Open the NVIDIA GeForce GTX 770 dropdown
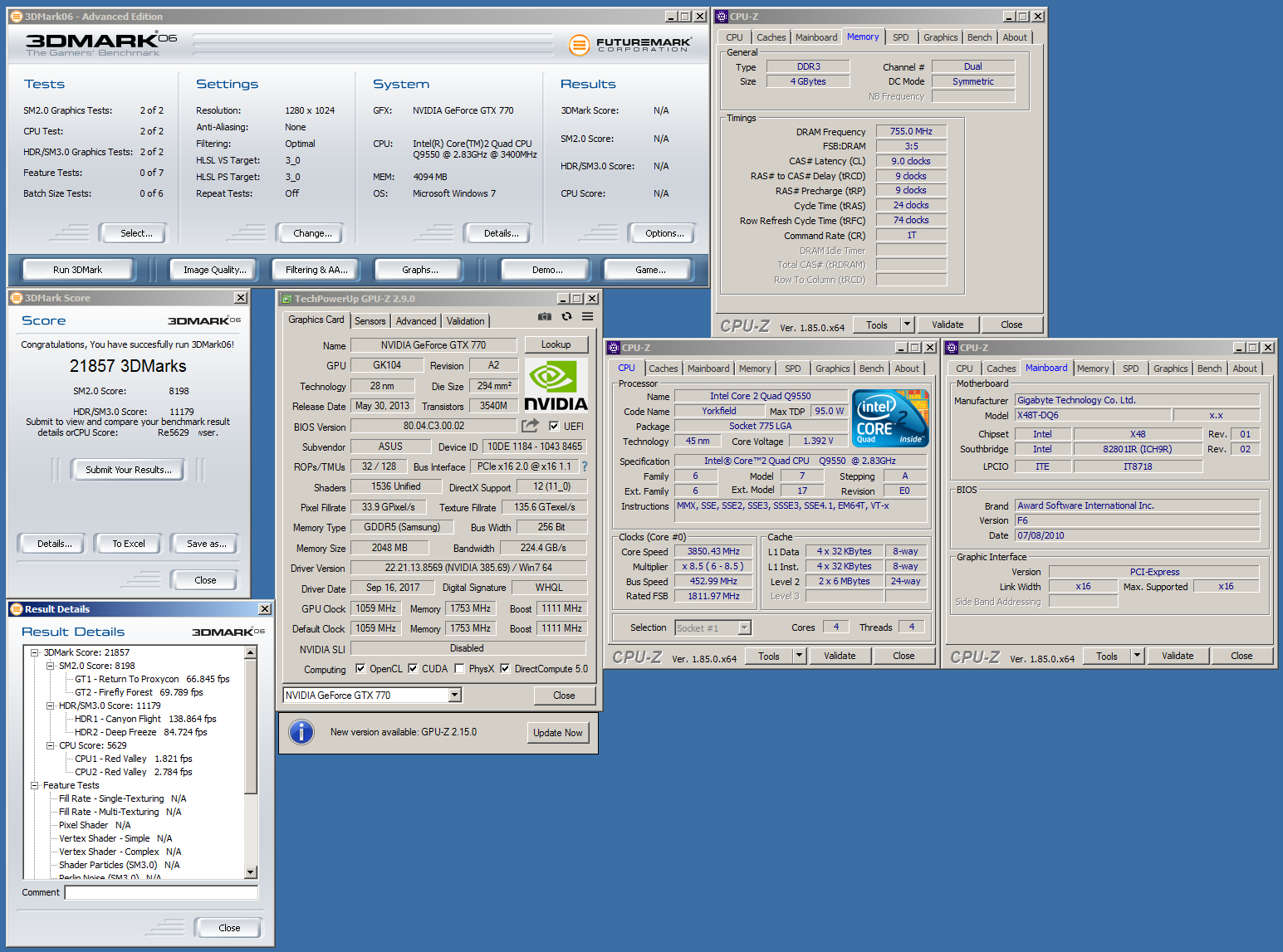1283x952 pixels. click(455, 696)
